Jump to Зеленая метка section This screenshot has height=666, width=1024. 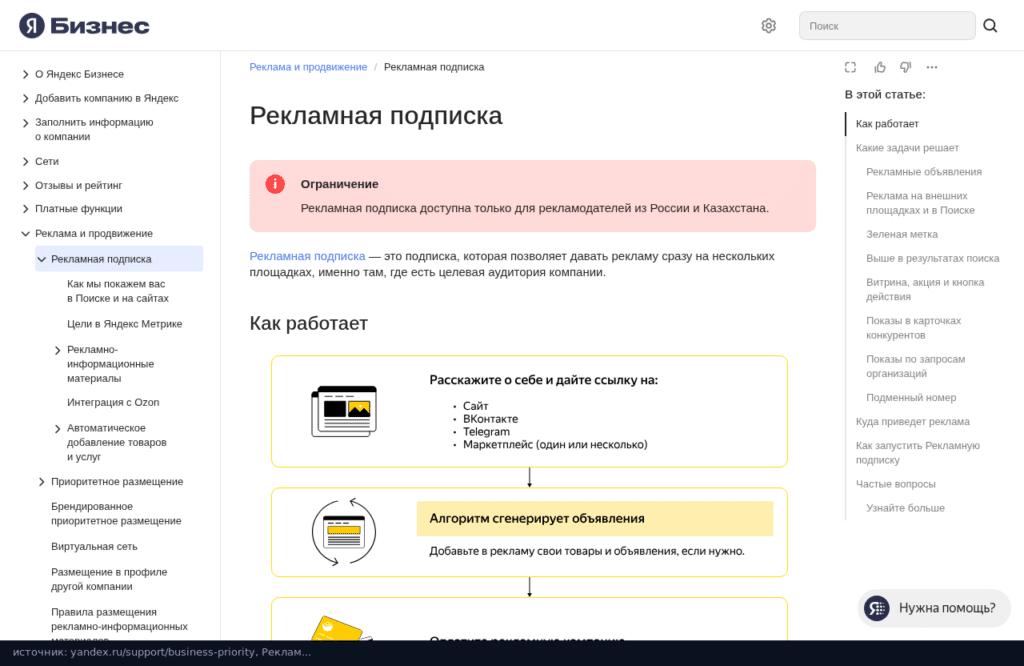[x=902, y=234]
